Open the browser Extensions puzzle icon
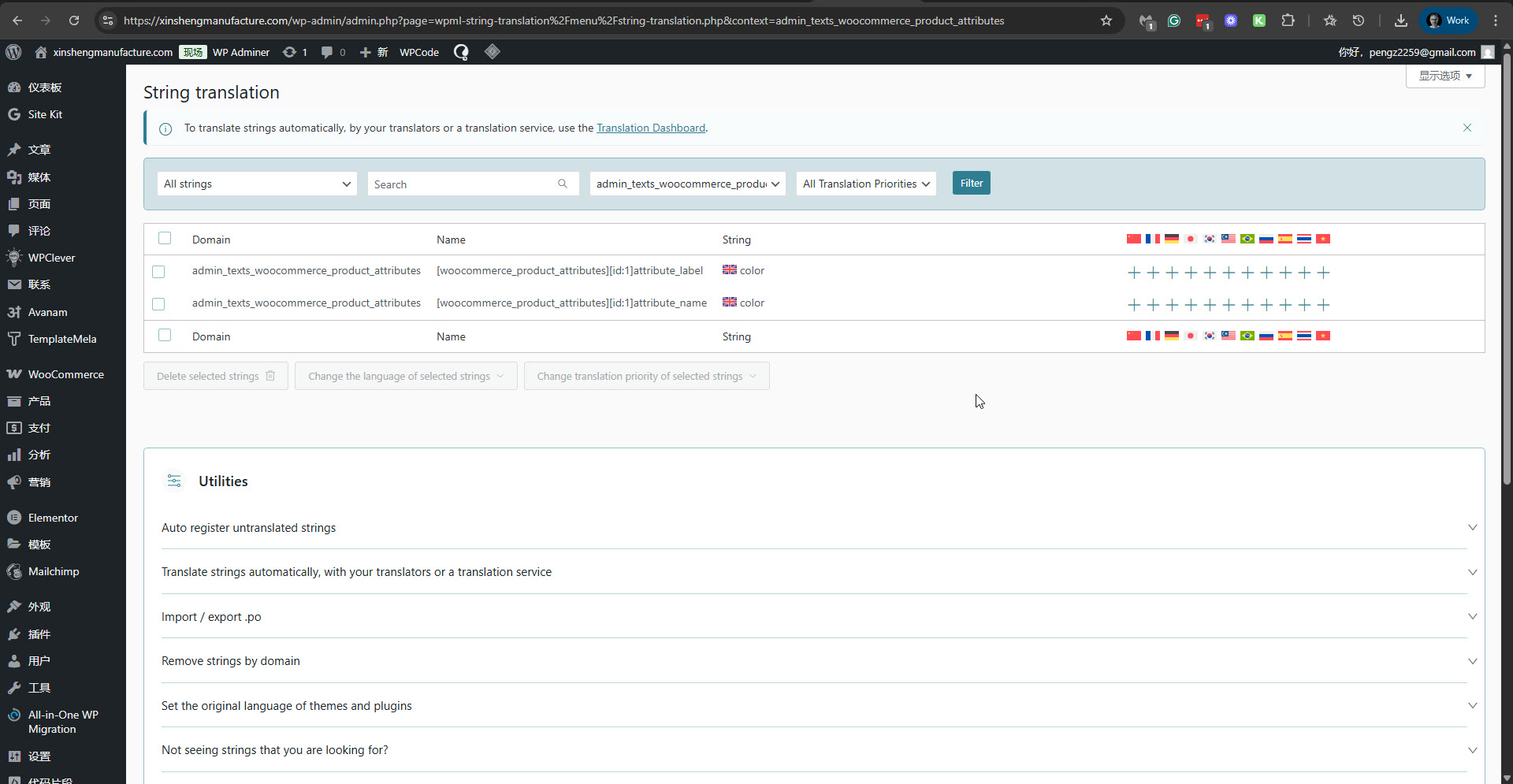Viewport: 1513px width, 784px height. pos(1288,20)
